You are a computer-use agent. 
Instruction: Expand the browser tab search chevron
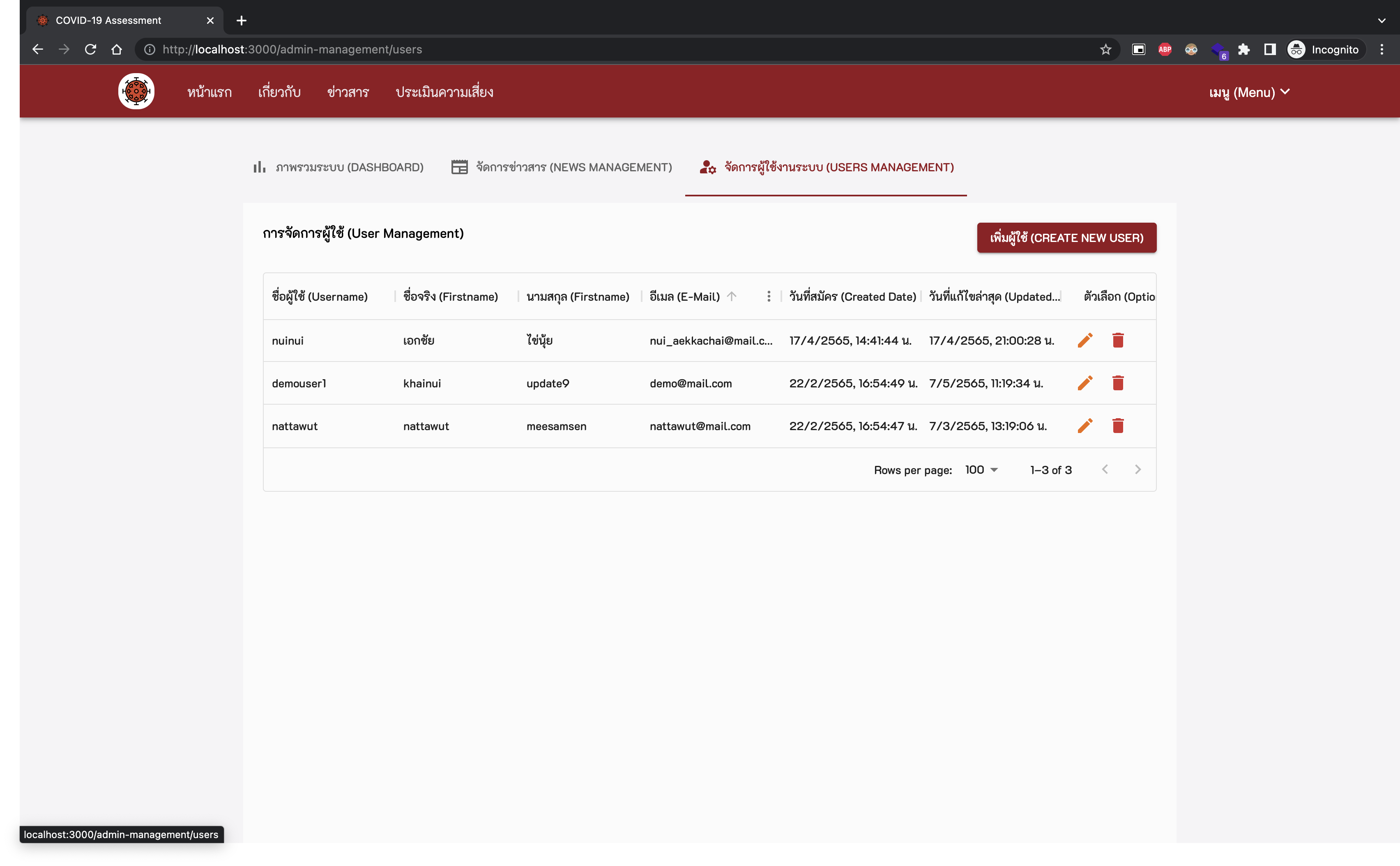1381,21
